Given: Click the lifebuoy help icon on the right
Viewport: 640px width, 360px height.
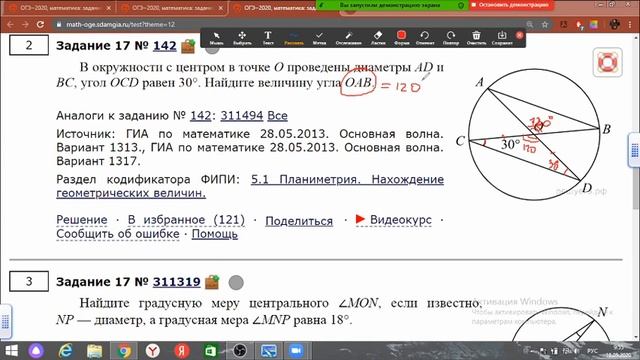Looking at the screenshot, I should (607, 62).
